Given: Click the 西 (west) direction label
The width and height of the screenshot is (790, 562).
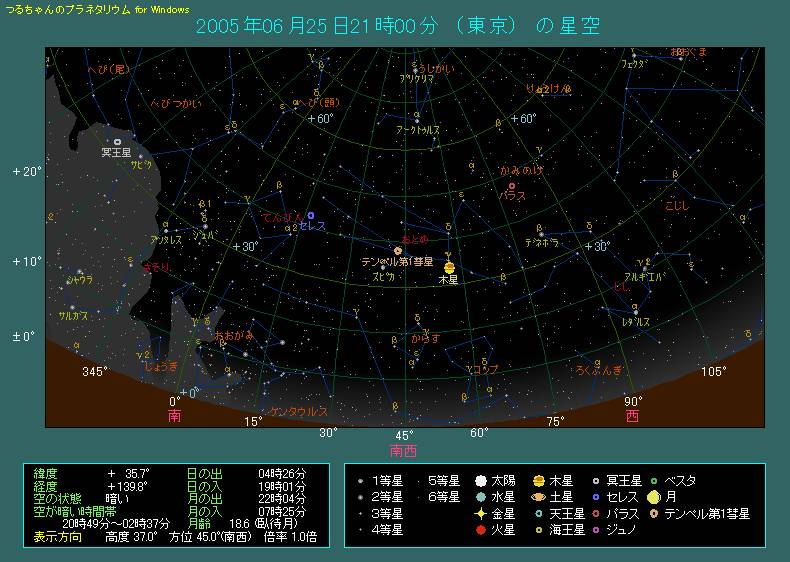Looking at the screenshot, I should click(x=632, y=415).
